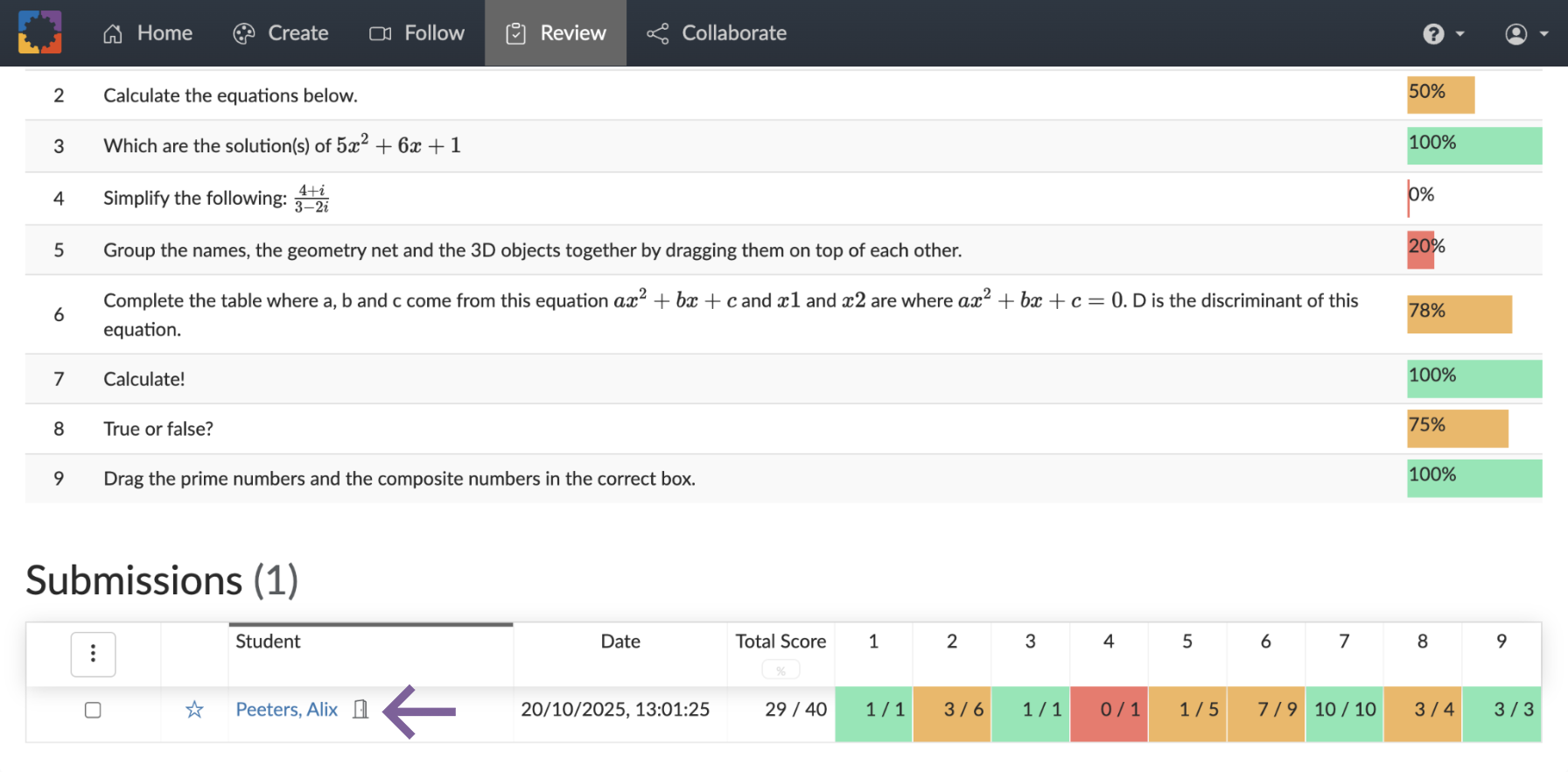1568x772 pixels.
Task: Star the submission from Peeters, Alix
Action: [x=193, y=710]
